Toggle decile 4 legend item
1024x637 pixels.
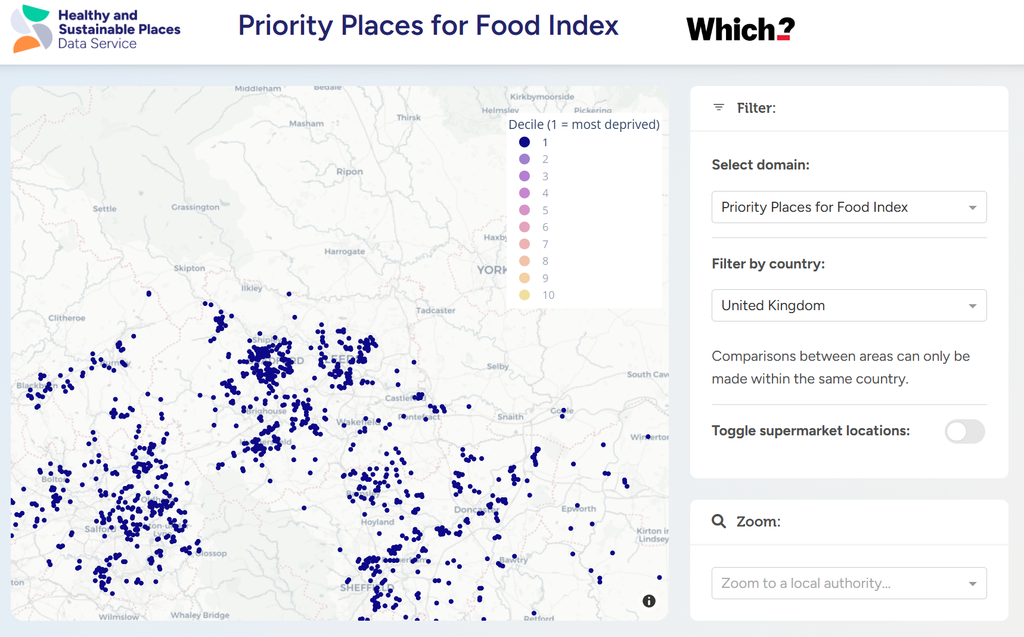click(534, 193)
